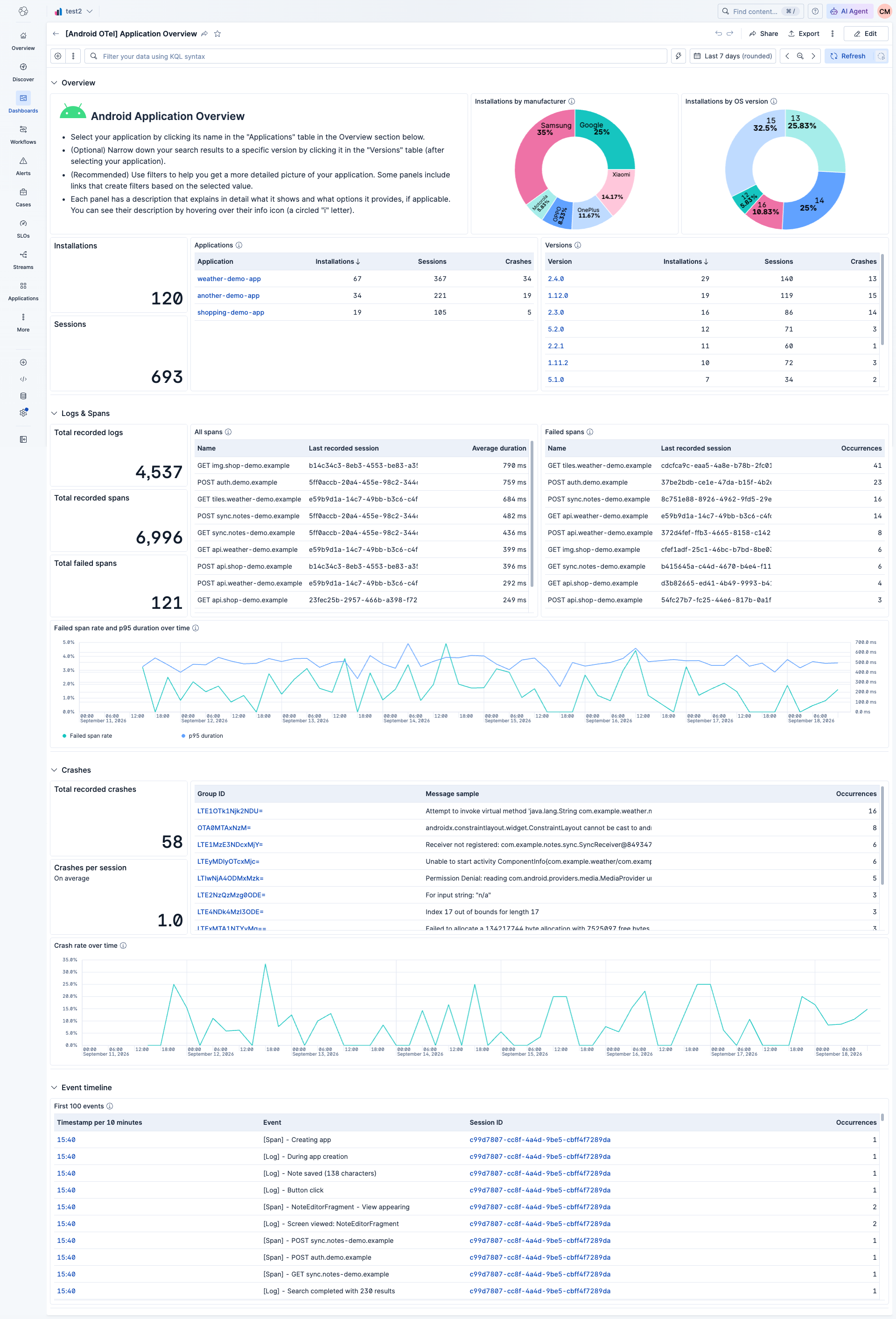Open Cases in the sidebar
896x1319 pixels.
[x=23, y=197]
